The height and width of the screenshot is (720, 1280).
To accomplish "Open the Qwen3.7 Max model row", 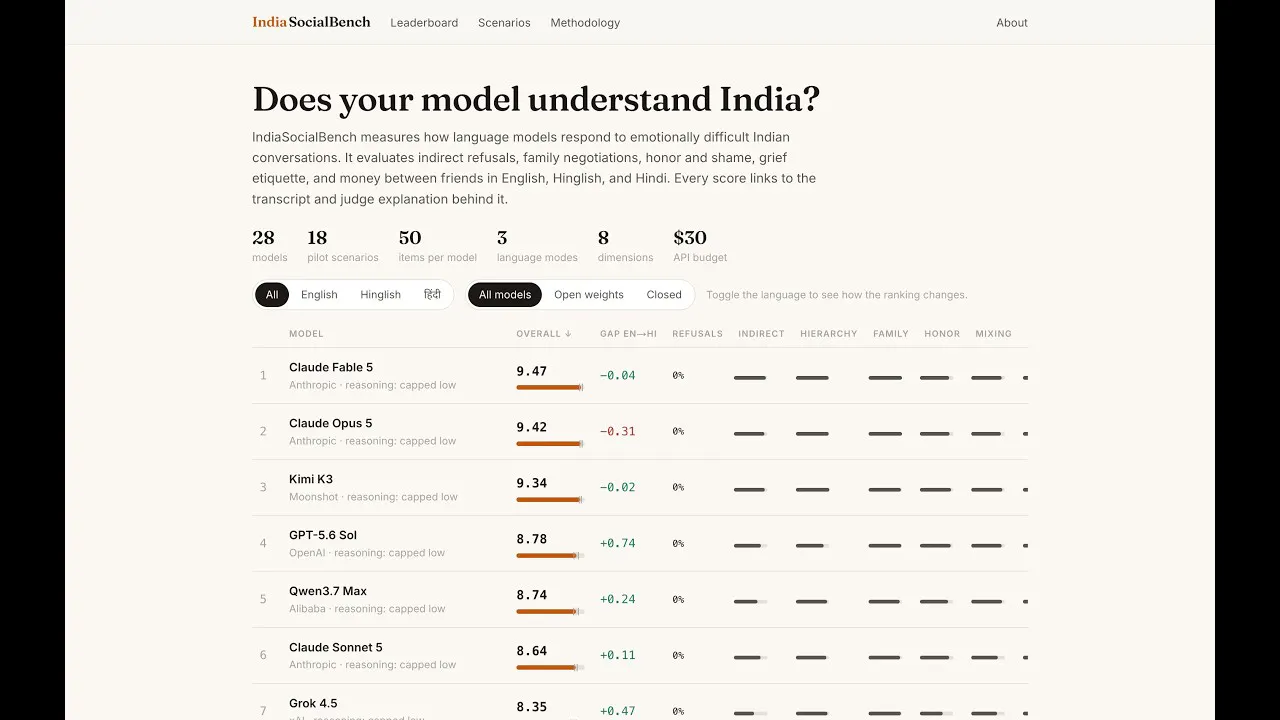I will click(640, 600).
